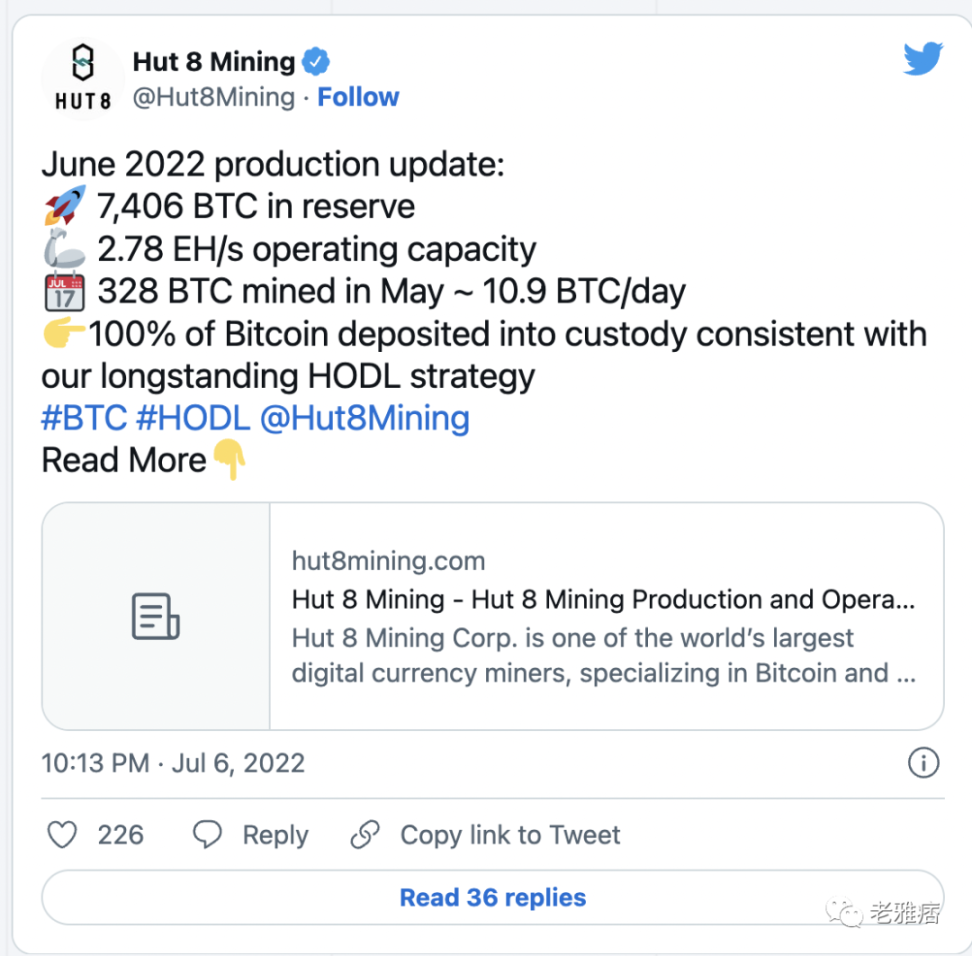Open tweet info via the circled i icon

(x=923, y=763)
